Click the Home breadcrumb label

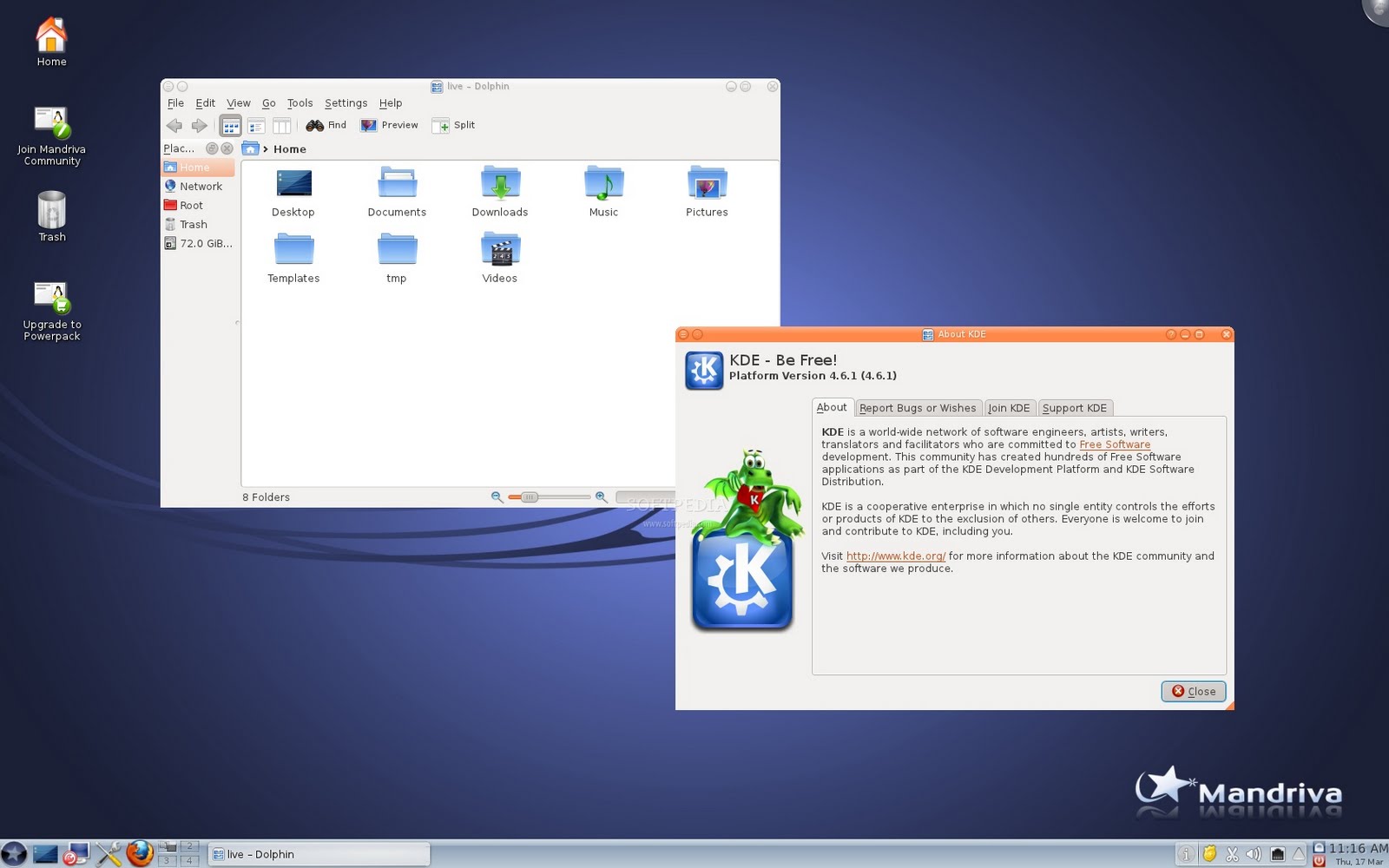290,149
